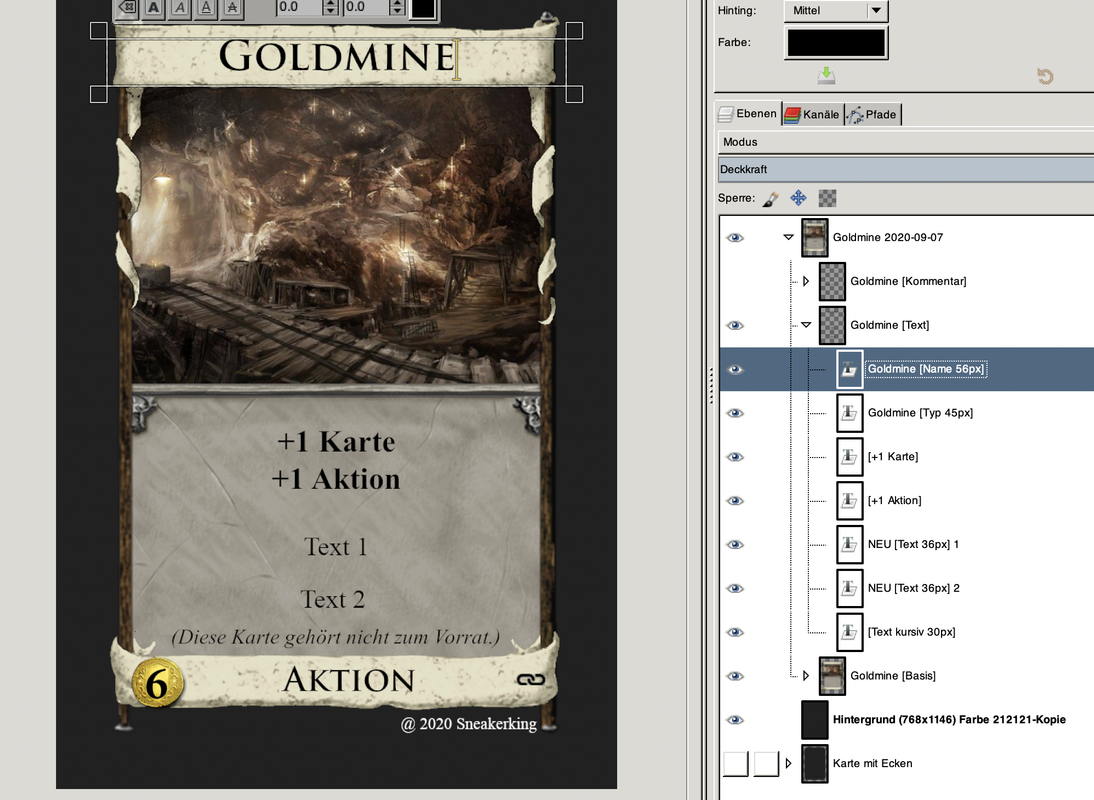The image size is (1094, 800).
Task: Click the Karte mit Ecken link box
Action: tap(766, 764)
